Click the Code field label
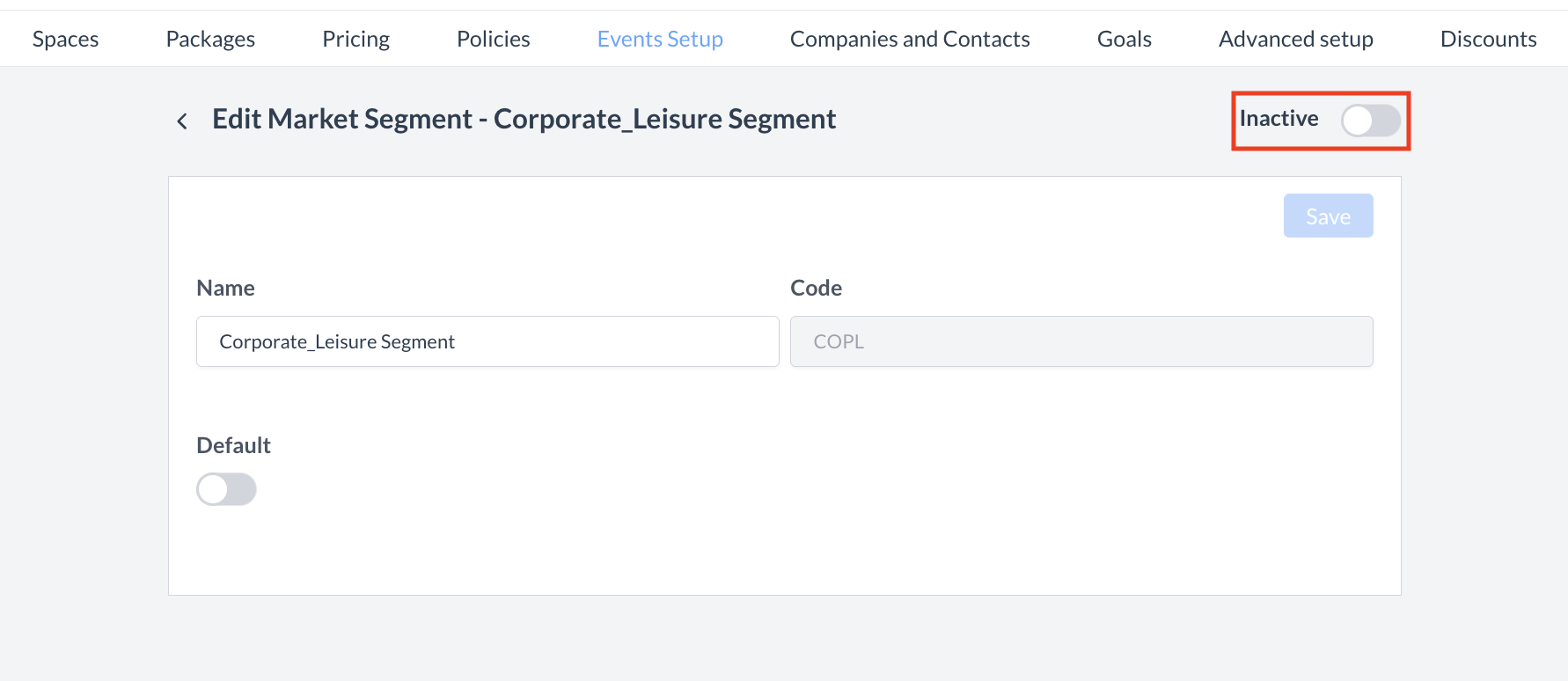The height and width of the screenshot is (681, 1568). [816, 288]
